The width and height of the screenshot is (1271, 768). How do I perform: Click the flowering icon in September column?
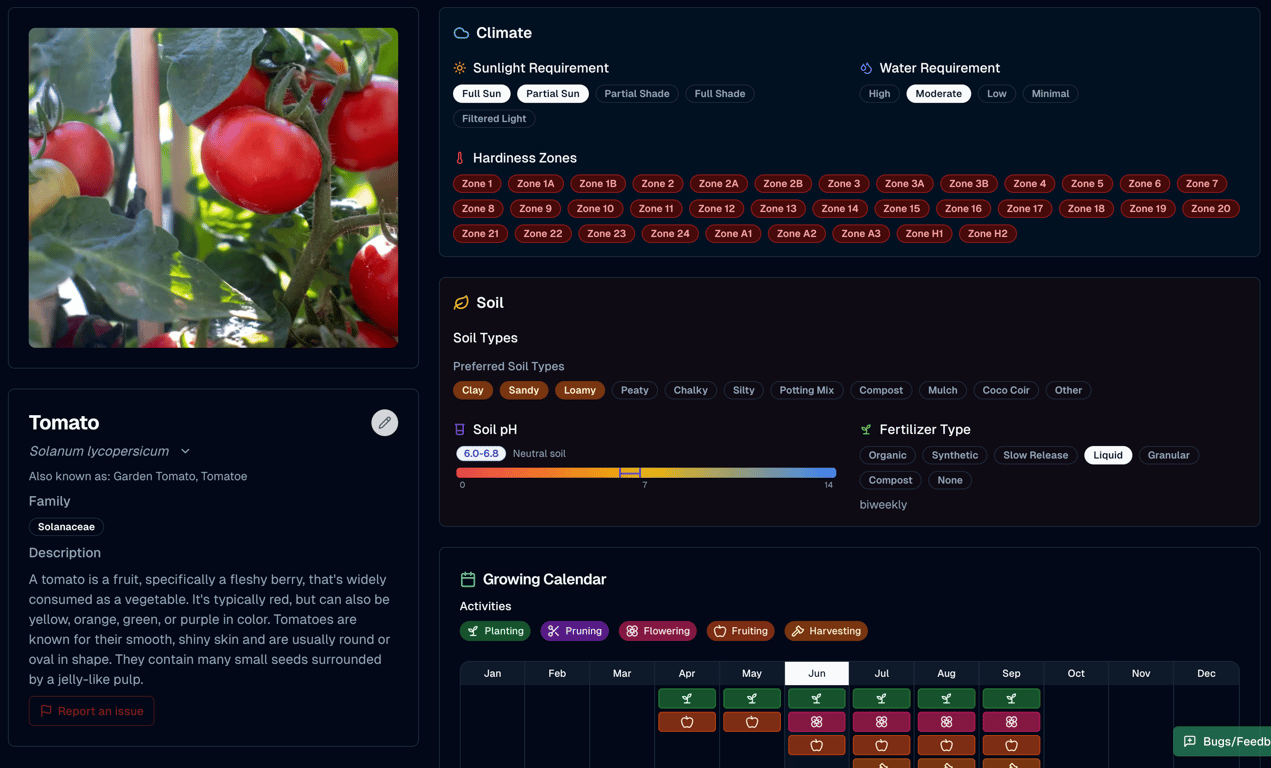click(x=1011, y=721)
